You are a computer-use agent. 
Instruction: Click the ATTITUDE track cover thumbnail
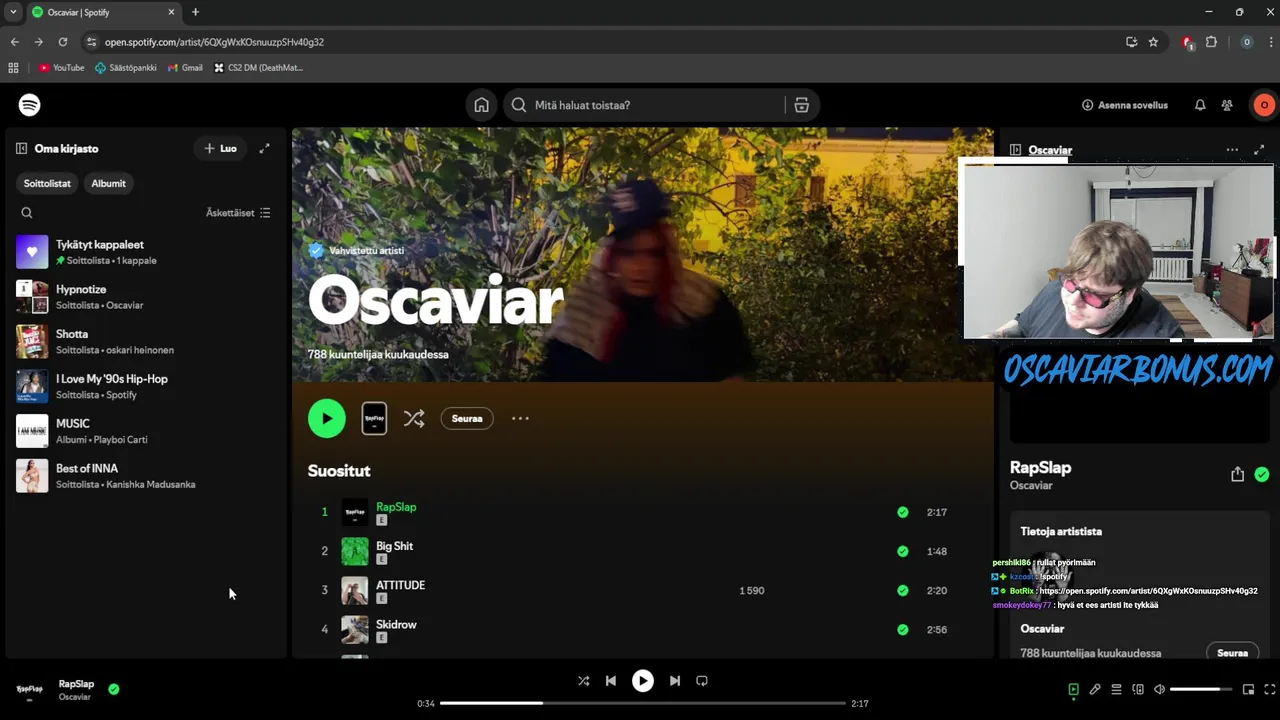coord(355,590)
